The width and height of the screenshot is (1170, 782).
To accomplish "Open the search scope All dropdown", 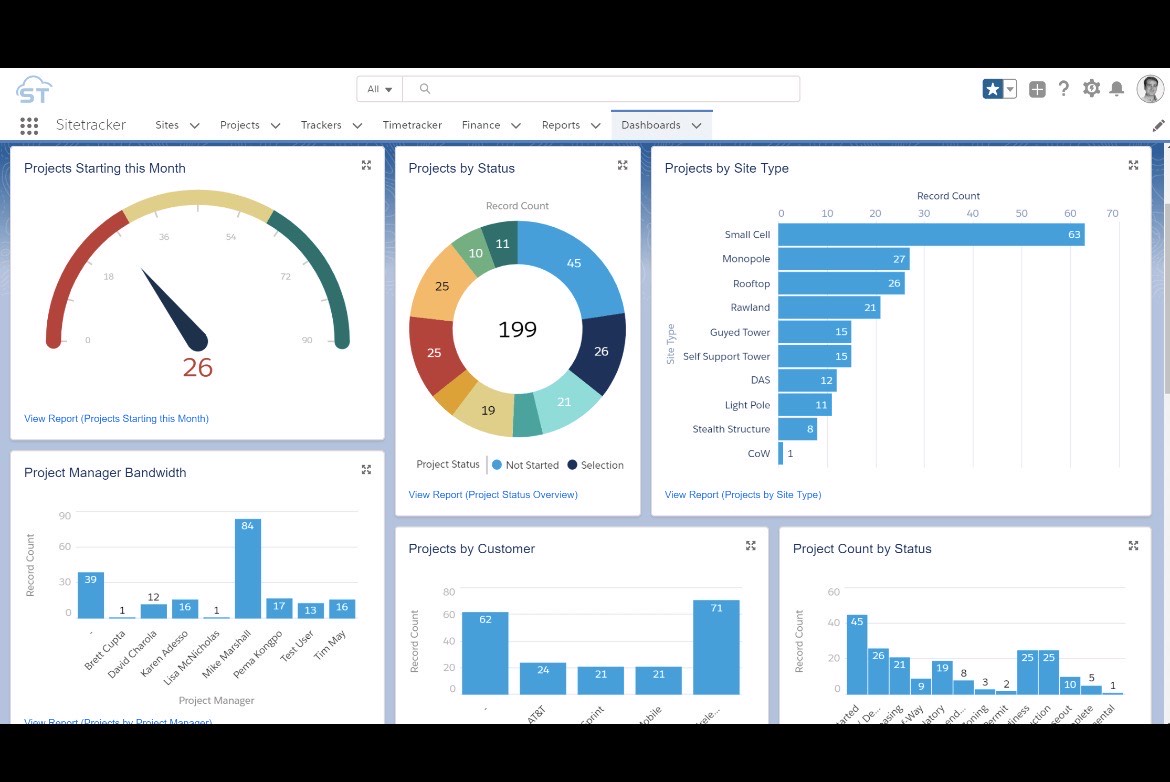I will [x=378, y=89].
